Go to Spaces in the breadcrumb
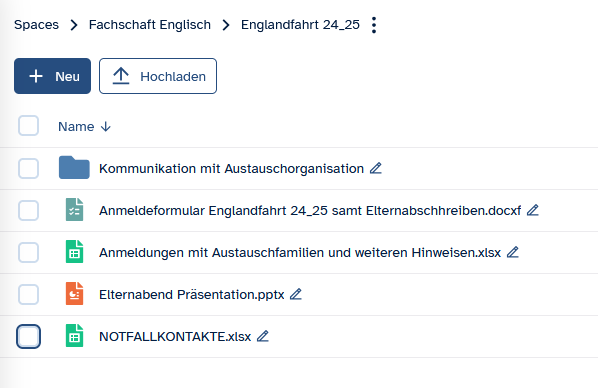Screen dimensions: 598x388 36,25
